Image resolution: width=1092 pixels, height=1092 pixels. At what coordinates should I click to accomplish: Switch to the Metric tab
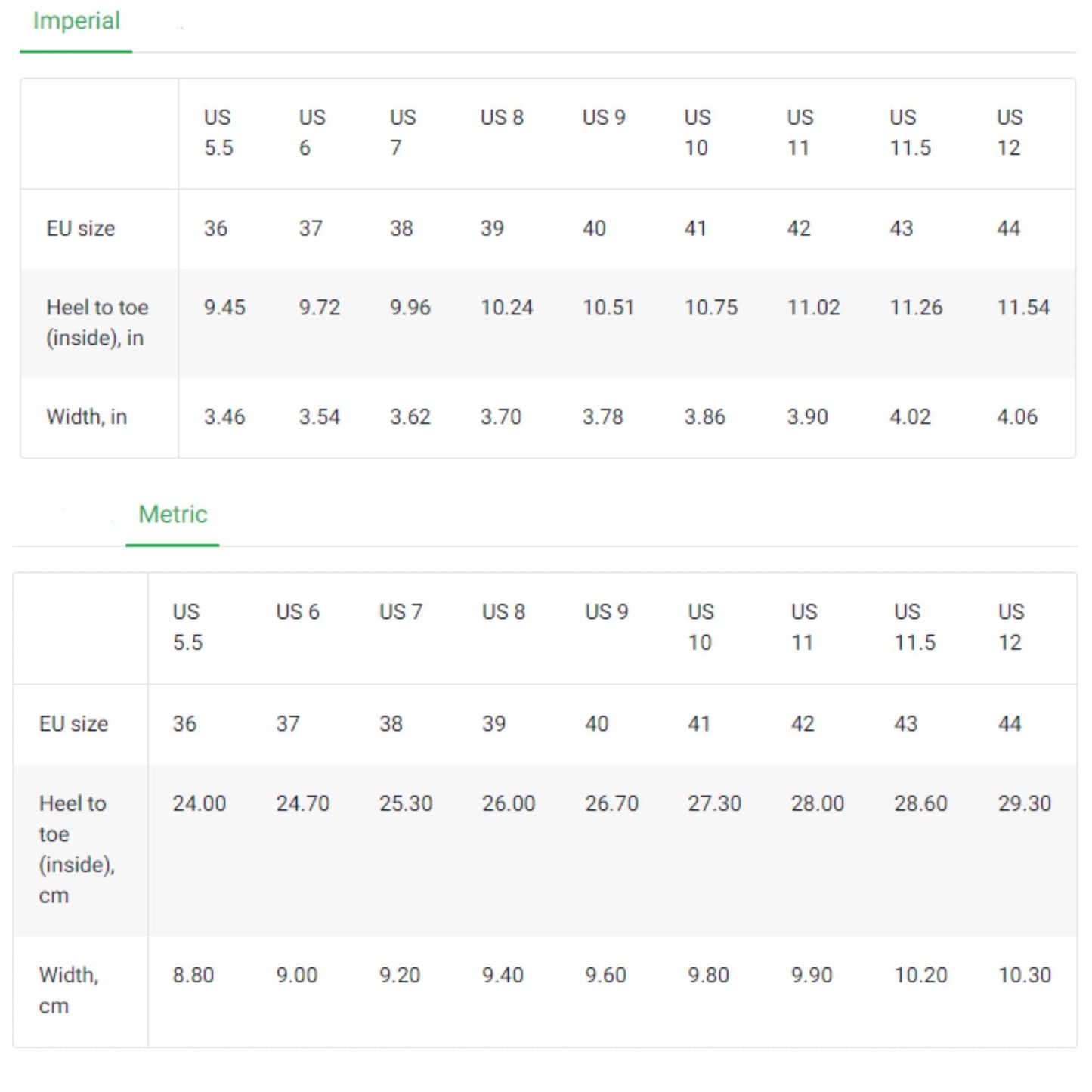(172, 515)
